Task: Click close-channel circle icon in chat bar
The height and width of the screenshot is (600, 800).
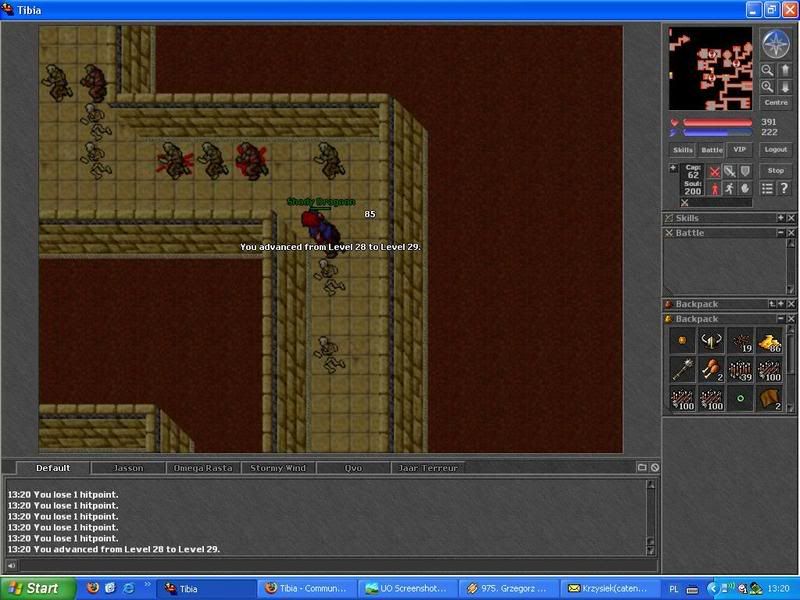Action: [655, 467]
